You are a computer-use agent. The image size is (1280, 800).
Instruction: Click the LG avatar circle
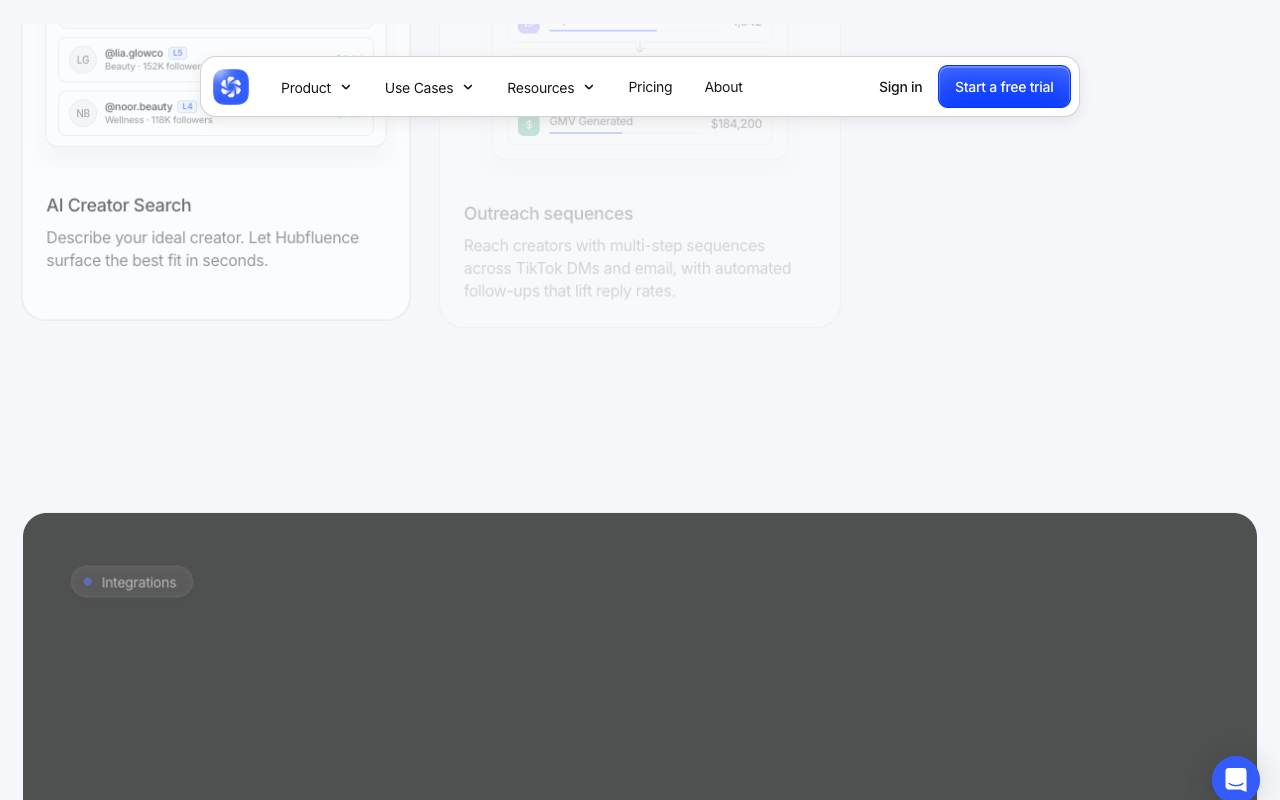click(x=83, y=60)
